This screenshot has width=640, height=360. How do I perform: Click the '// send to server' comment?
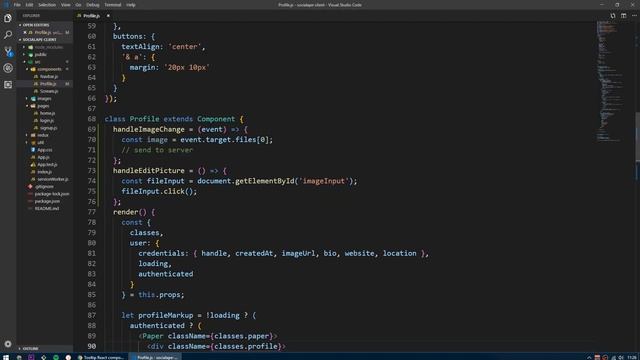click(157, 150)
